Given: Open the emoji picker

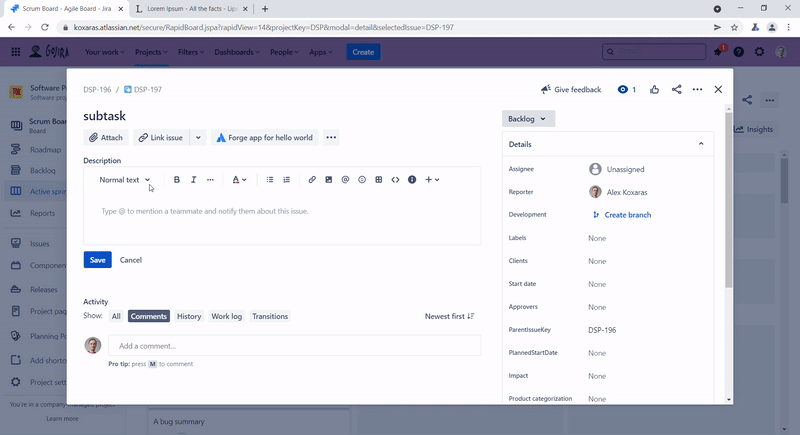Looking at the screenshot, I should 362,180.
